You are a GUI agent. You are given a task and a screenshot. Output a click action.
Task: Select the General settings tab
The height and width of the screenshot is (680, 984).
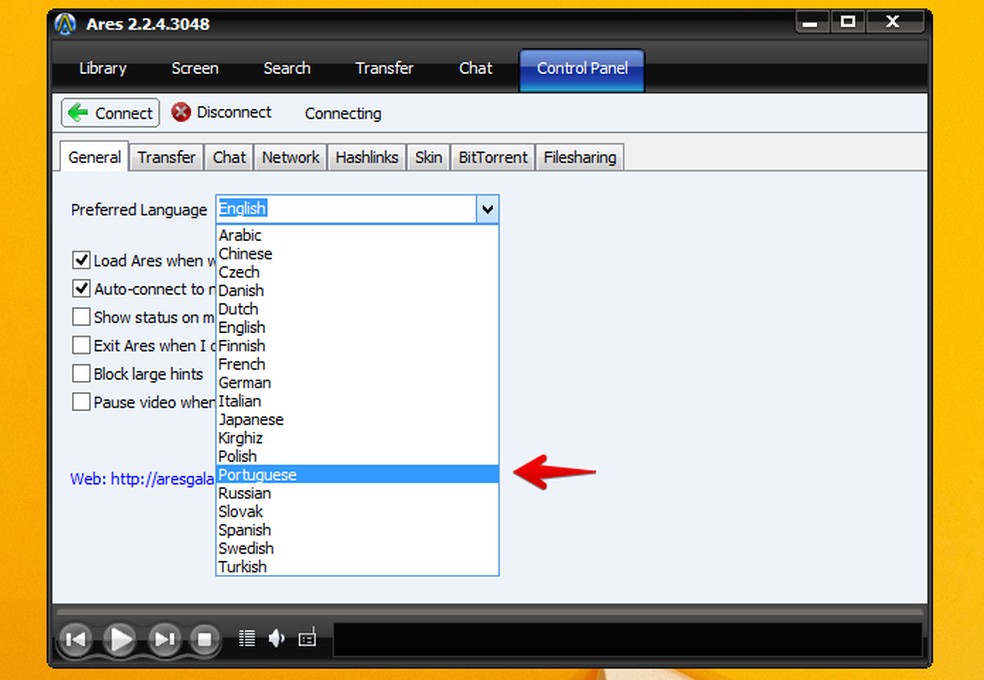click(95, 157)
